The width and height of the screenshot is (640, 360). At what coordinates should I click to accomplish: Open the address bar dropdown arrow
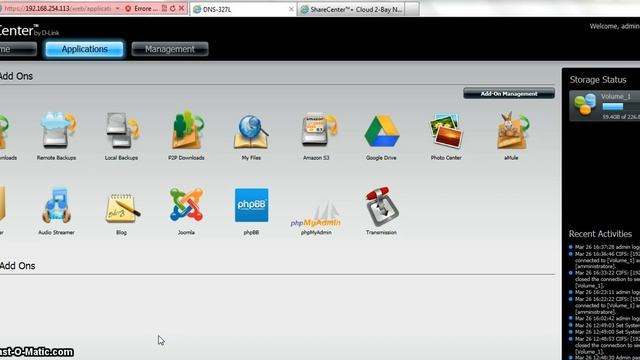pos(118,8)
